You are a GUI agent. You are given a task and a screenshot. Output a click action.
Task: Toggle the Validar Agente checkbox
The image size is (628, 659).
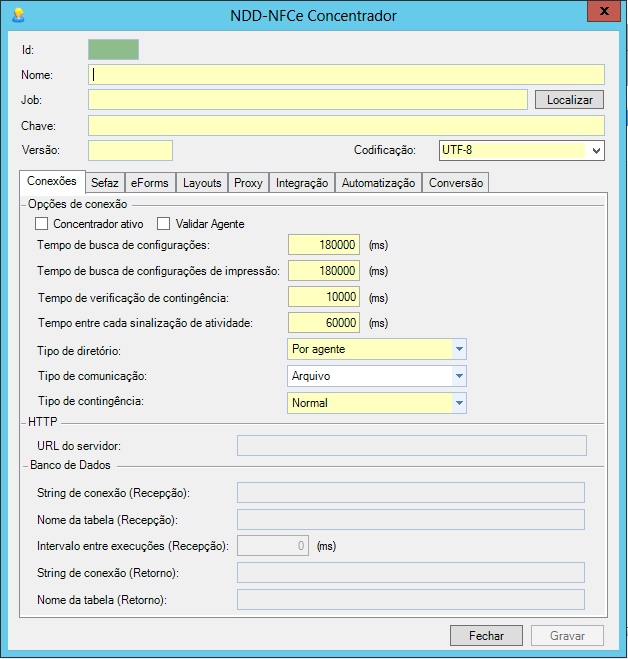(x=164, y=224)
